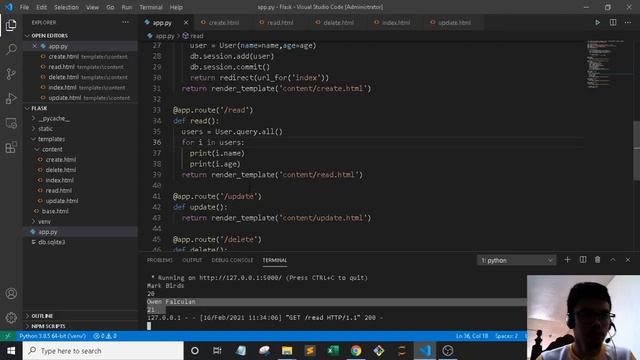Open the Remote Explorer view
The height and width of the screenshot is (360, 640).
[x=11, y=123]
